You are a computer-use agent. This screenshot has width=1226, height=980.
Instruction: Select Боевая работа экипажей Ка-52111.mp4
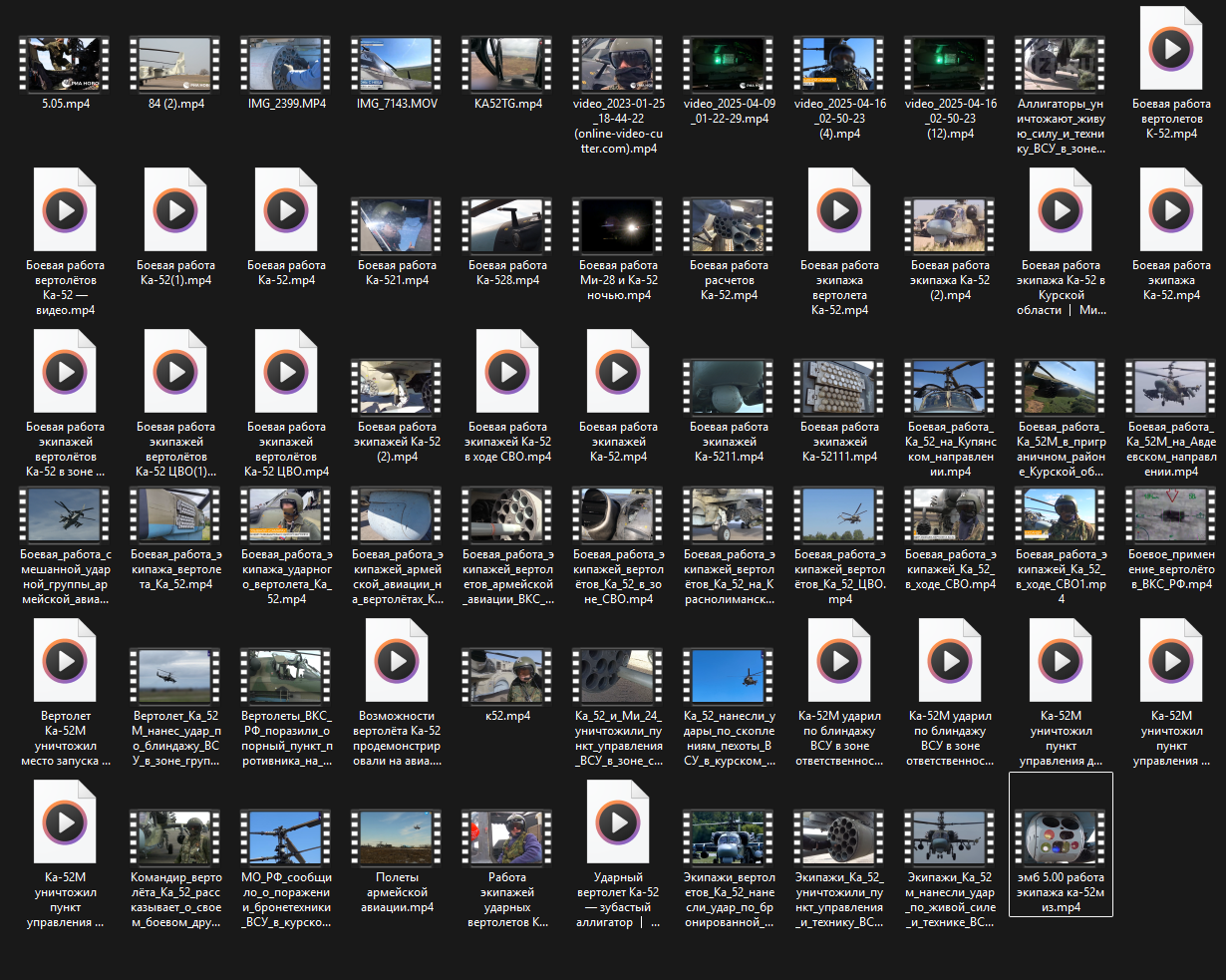(x=839, y=388)
